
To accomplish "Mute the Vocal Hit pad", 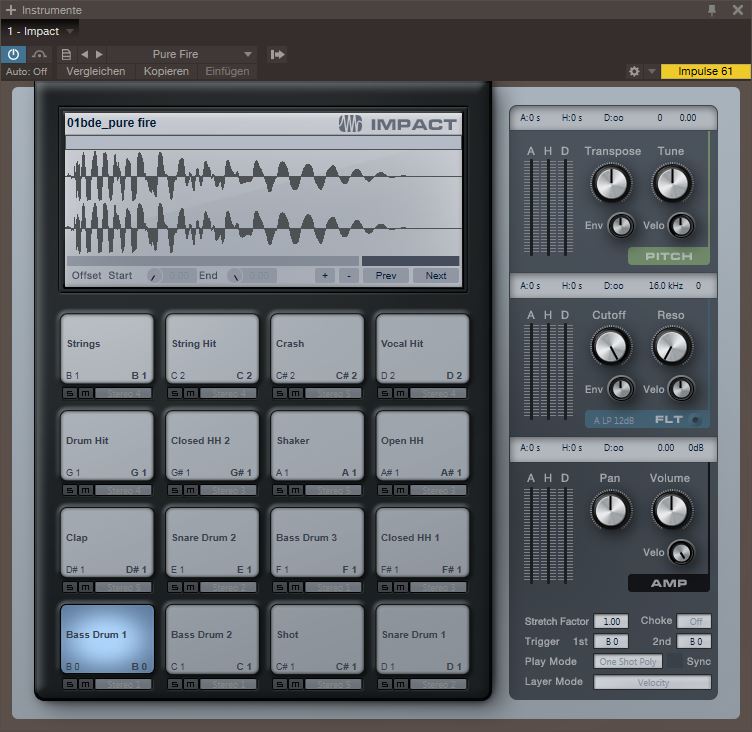I will point(400,393).
